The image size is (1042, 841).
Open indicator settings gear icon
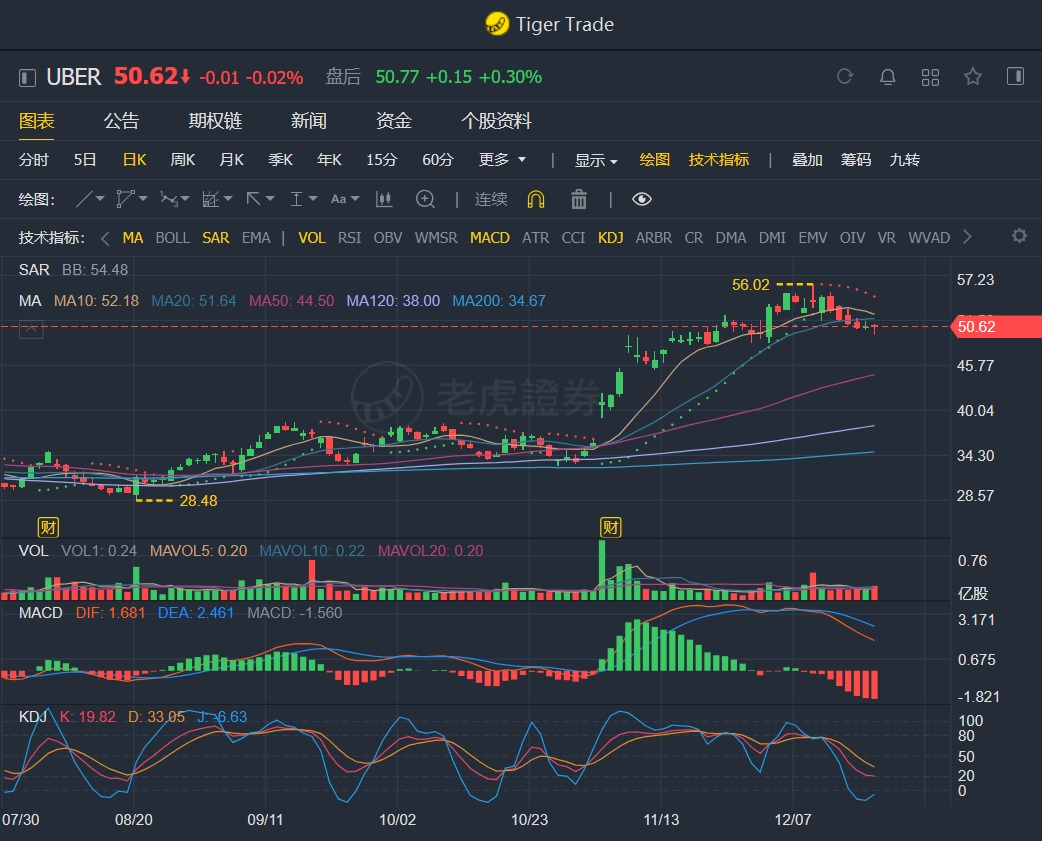point(1019,236)
